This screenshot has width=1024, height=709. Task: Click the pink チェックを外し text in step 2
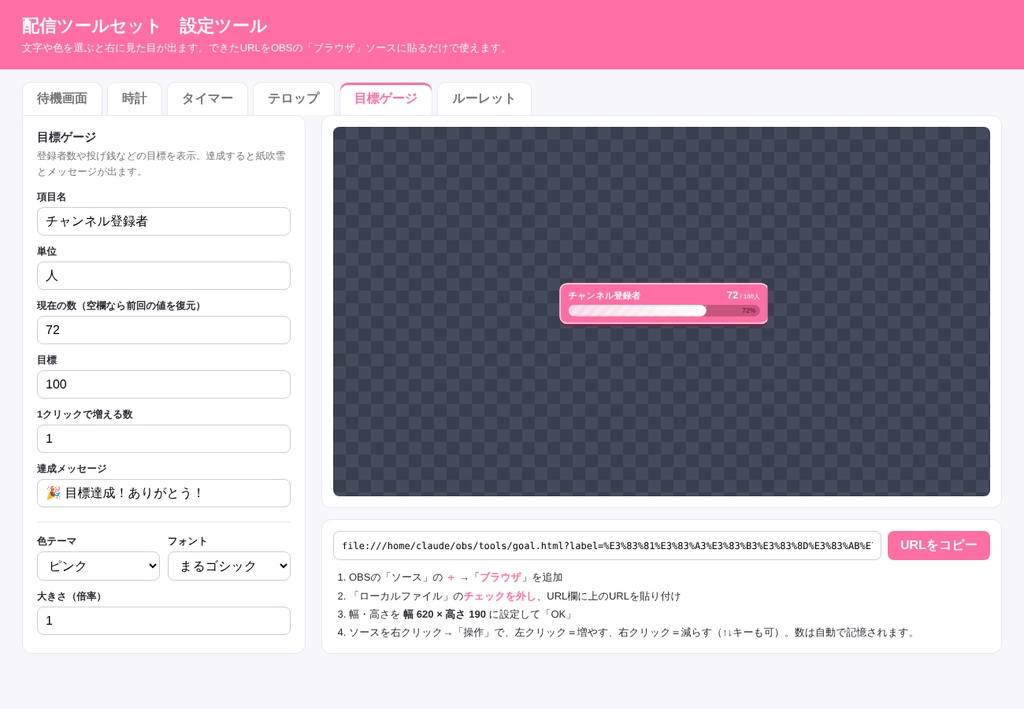click(500, 596)
